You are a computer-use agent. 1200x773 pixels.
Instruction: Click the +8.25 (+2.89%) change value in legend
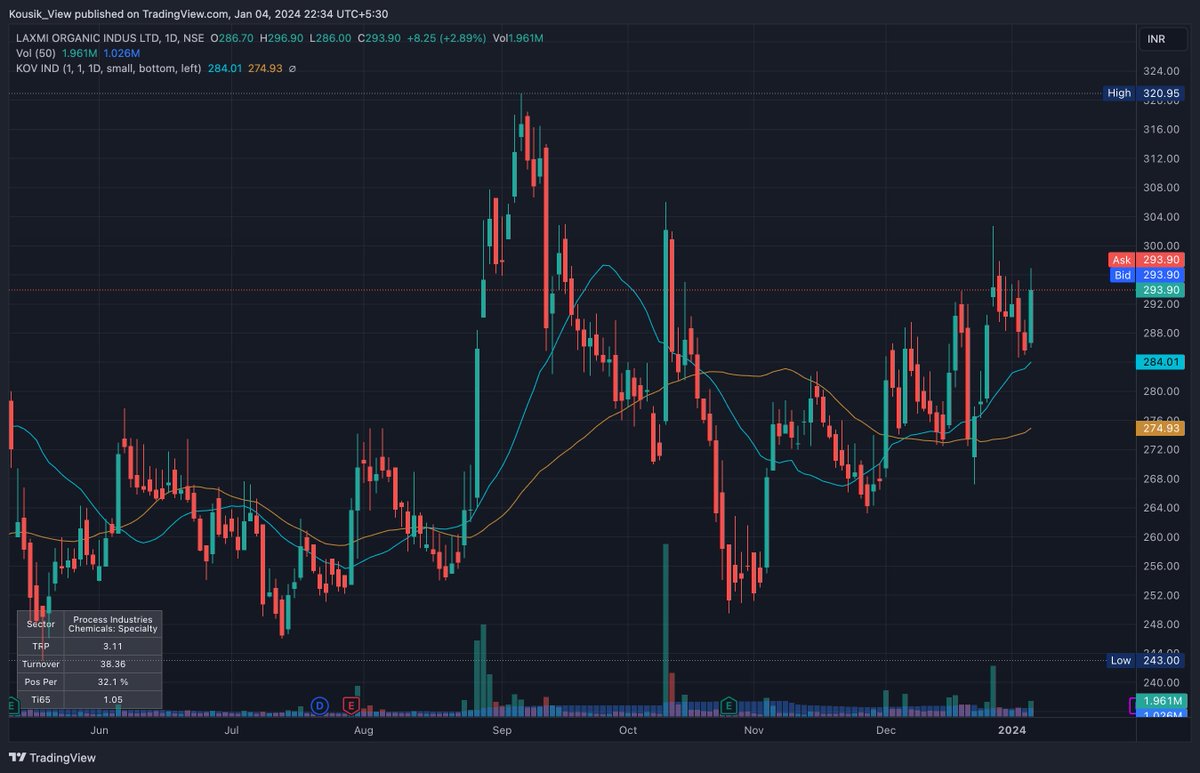(x=447, y=38)
